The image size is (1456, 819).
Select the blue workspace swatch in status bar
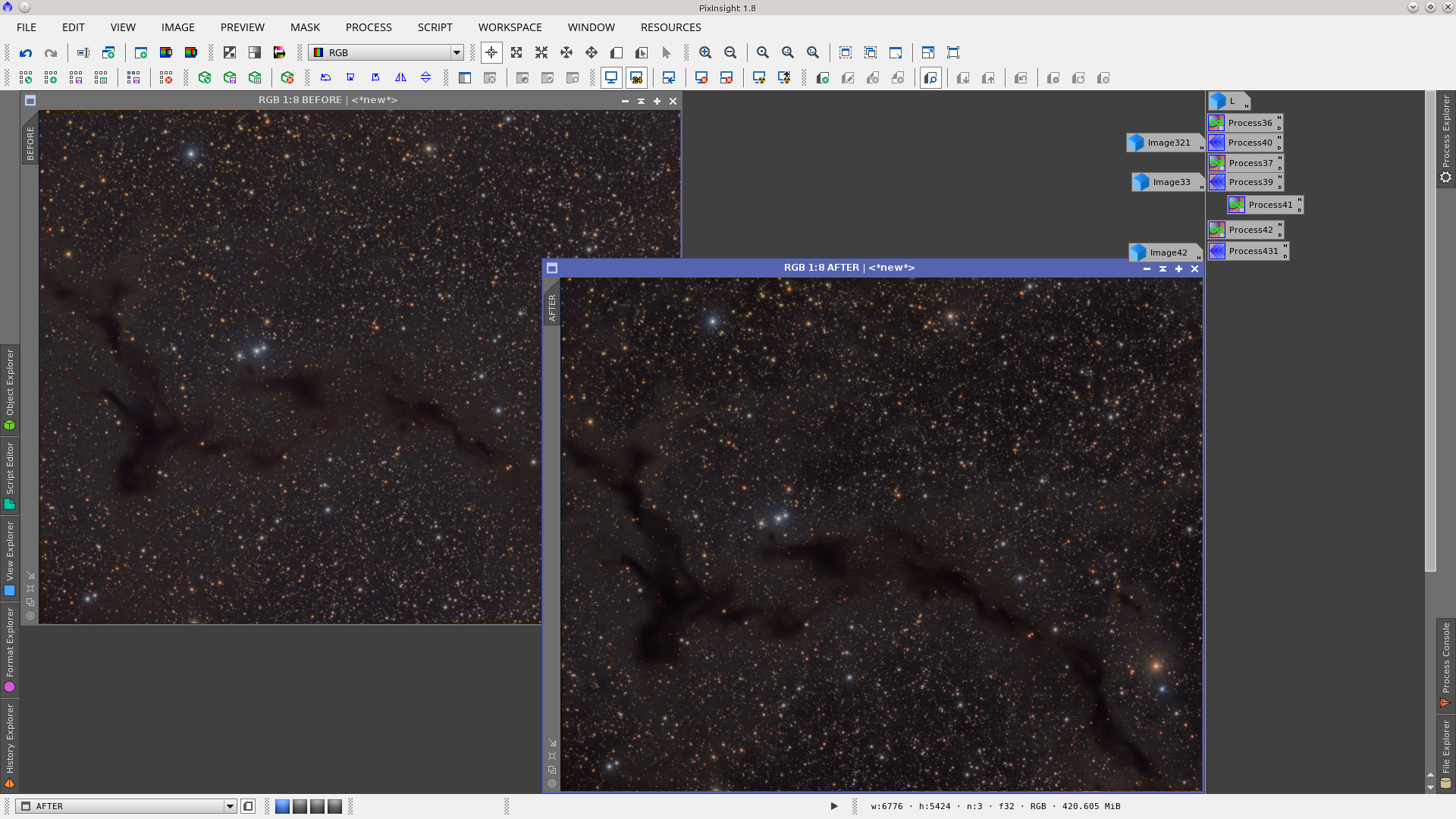click(x=282, y=806)
